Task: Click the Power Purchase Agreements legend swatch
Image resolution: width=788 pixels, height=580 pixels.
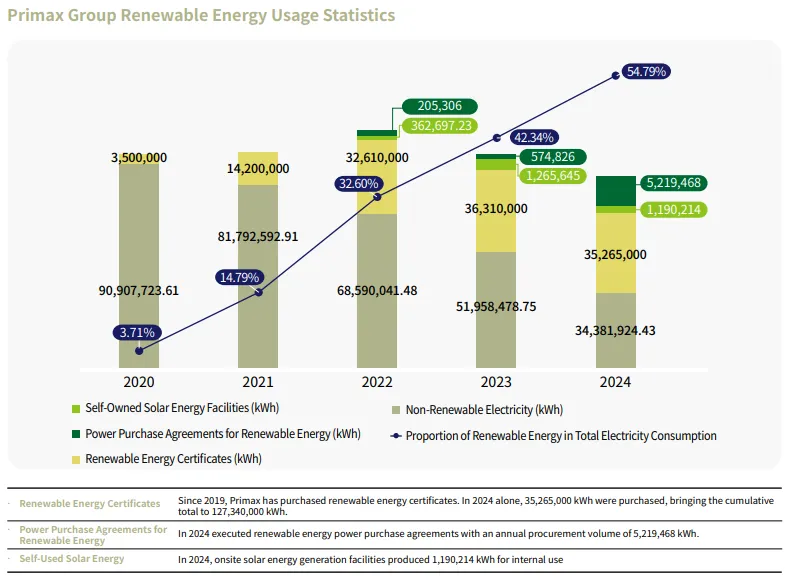Action: click(75, 435)
